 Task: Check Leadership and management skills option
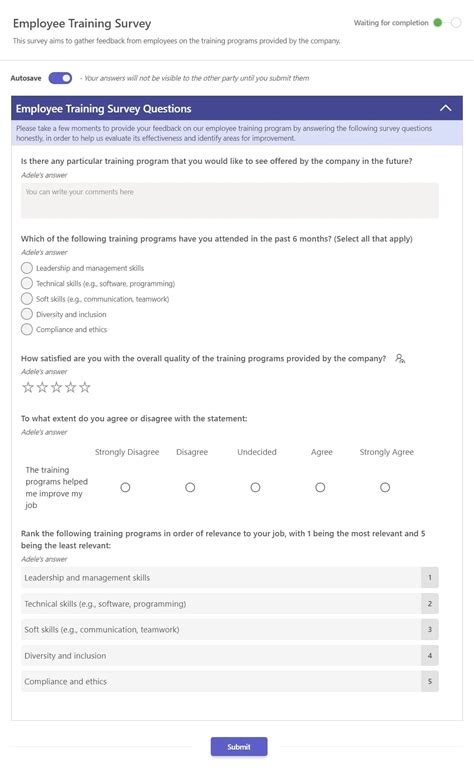[27, 268]
